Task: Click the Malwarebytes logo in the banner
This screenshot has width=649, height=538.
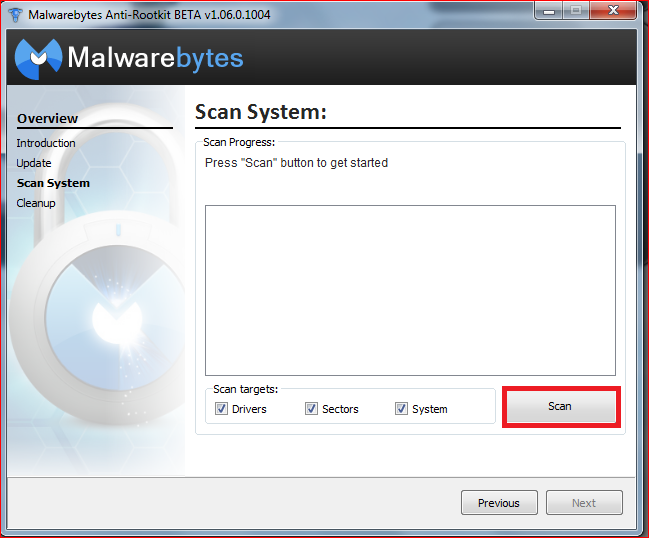Action: click(129, 58)
